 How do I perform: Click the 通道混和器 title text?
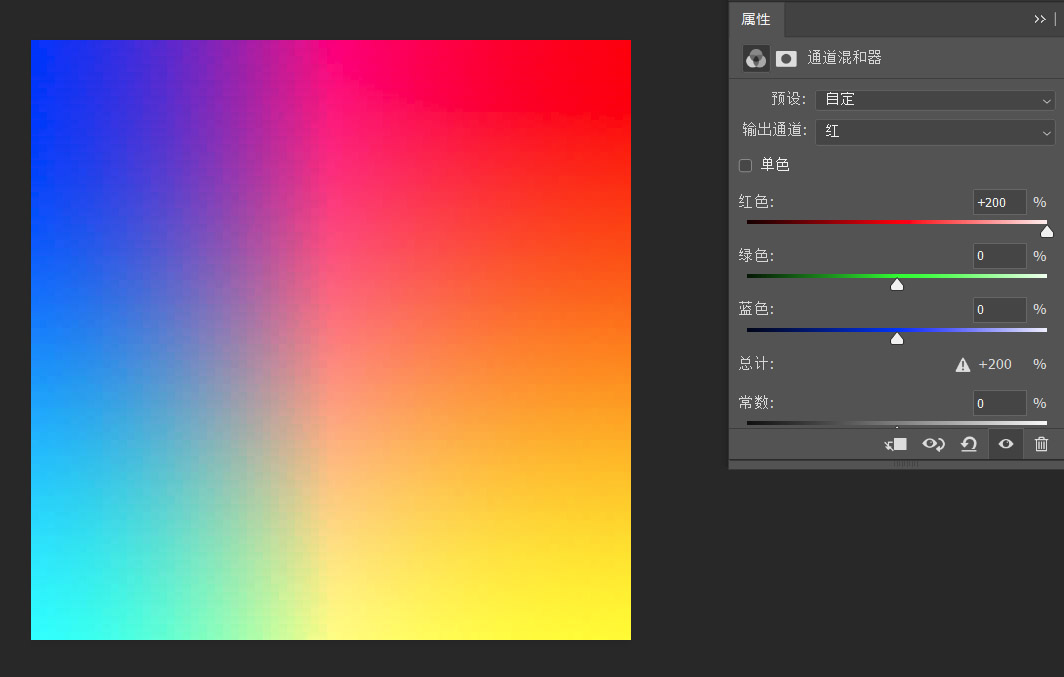[x=844, y=58]
